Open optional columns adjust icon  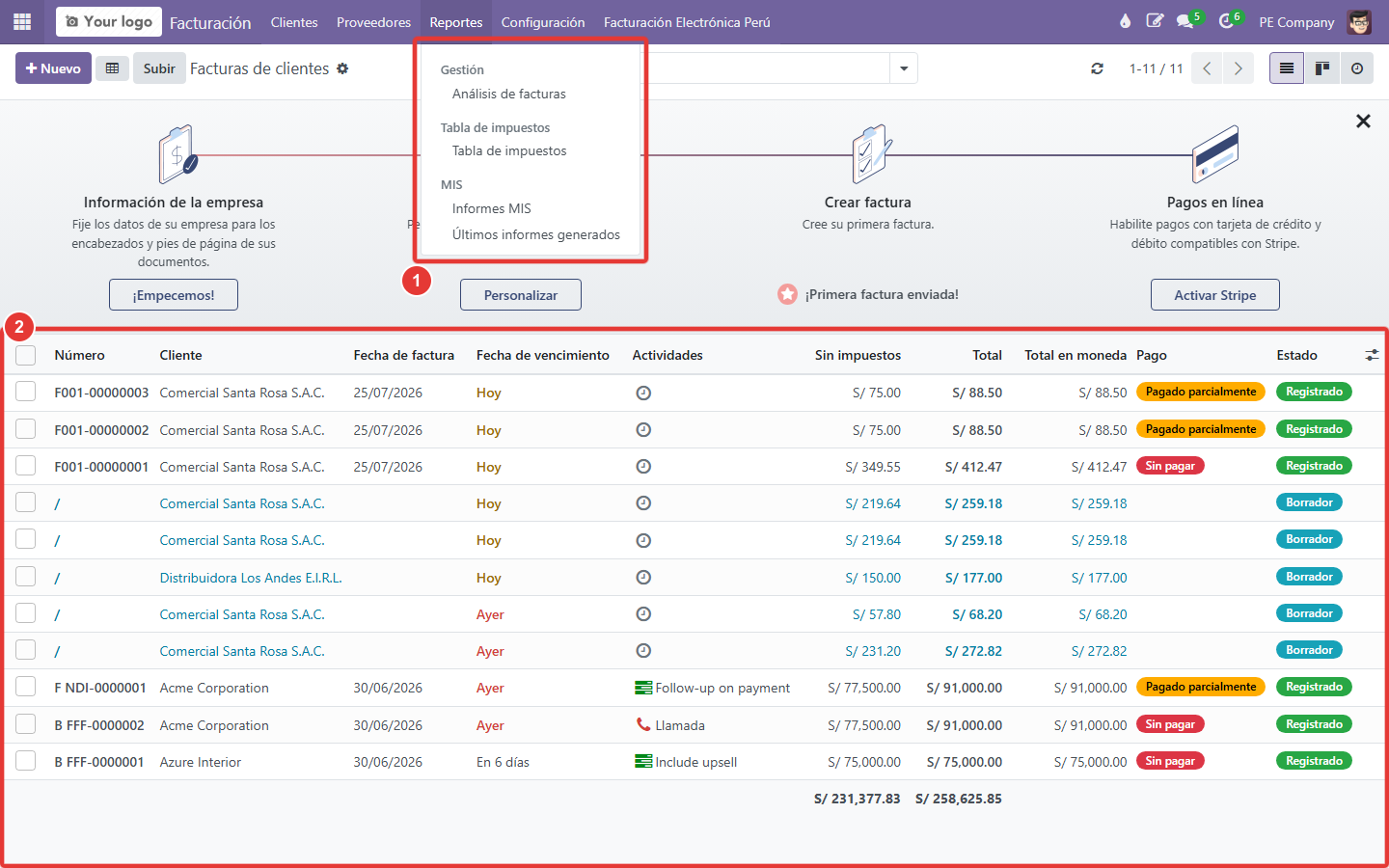(1372, 355)
